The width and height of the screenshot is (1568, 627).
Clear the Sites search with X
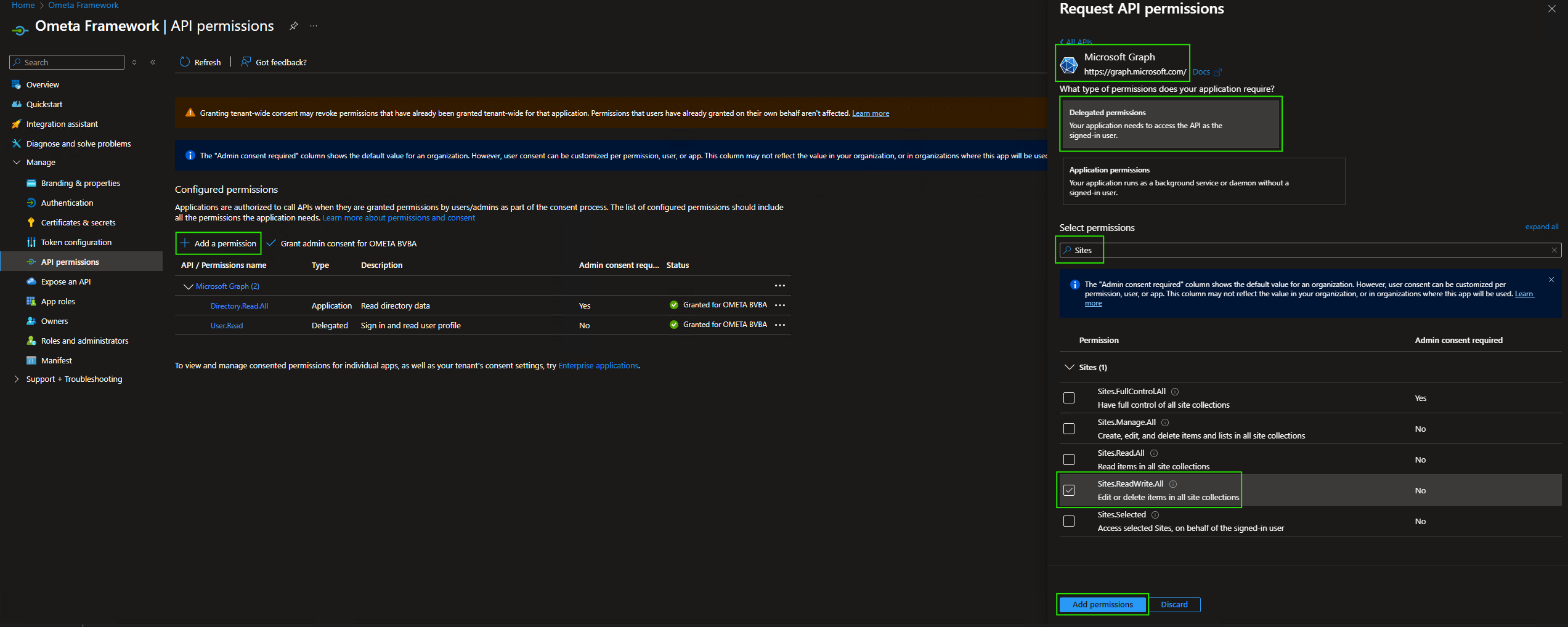click(1554, 250)
